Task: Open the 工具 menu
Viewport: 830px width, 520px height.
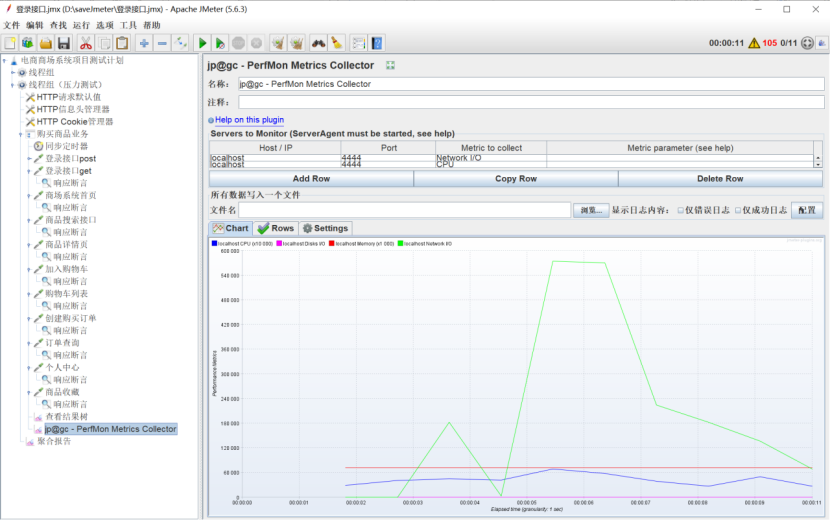Action: pos(128,25)
